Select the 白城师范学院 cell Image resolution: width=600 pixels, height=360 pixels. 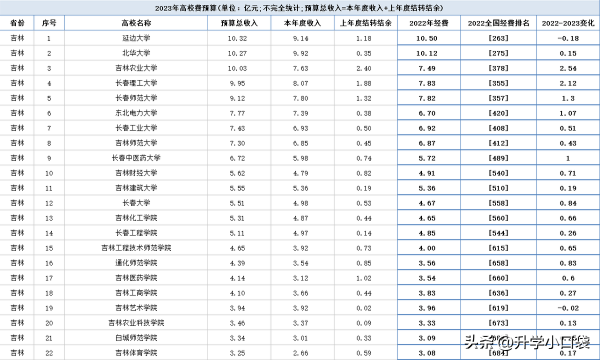(x=136, y=338)
